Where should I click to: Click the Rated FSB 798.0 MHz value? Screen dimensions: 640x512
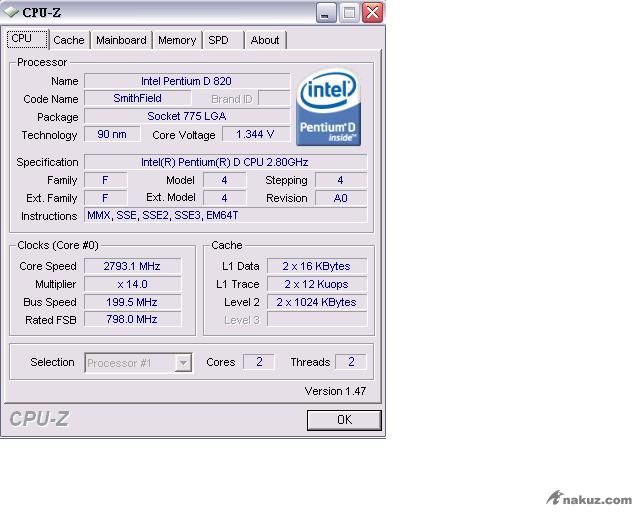click(x=132, y=319)
